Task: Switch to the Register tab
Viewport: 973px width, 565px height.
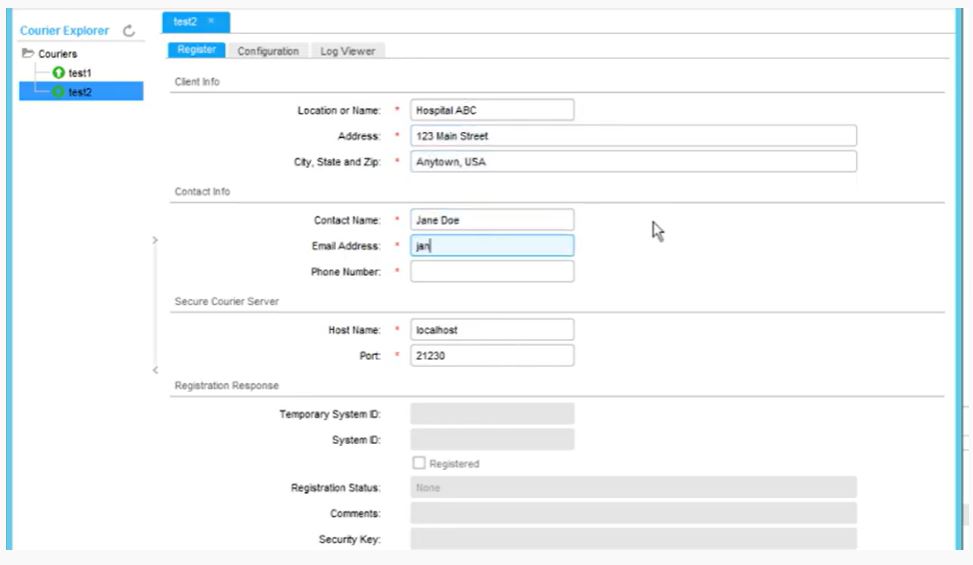Action: coord(196,50)
